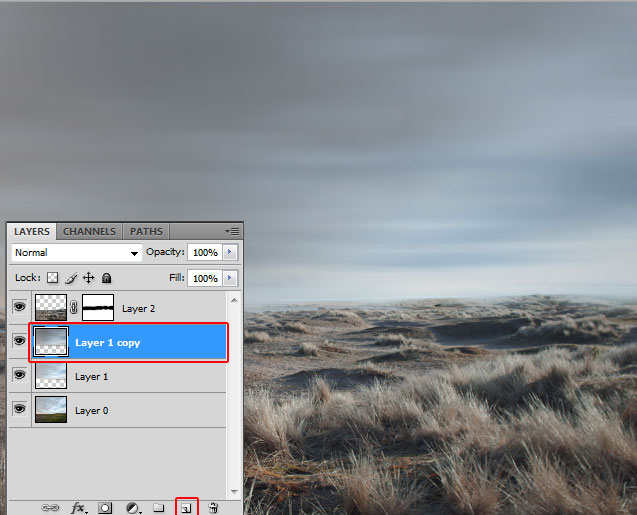This screenshot has width=637, height=515.
Task: Select the Layer 2 name
Action: coord(139,309)
